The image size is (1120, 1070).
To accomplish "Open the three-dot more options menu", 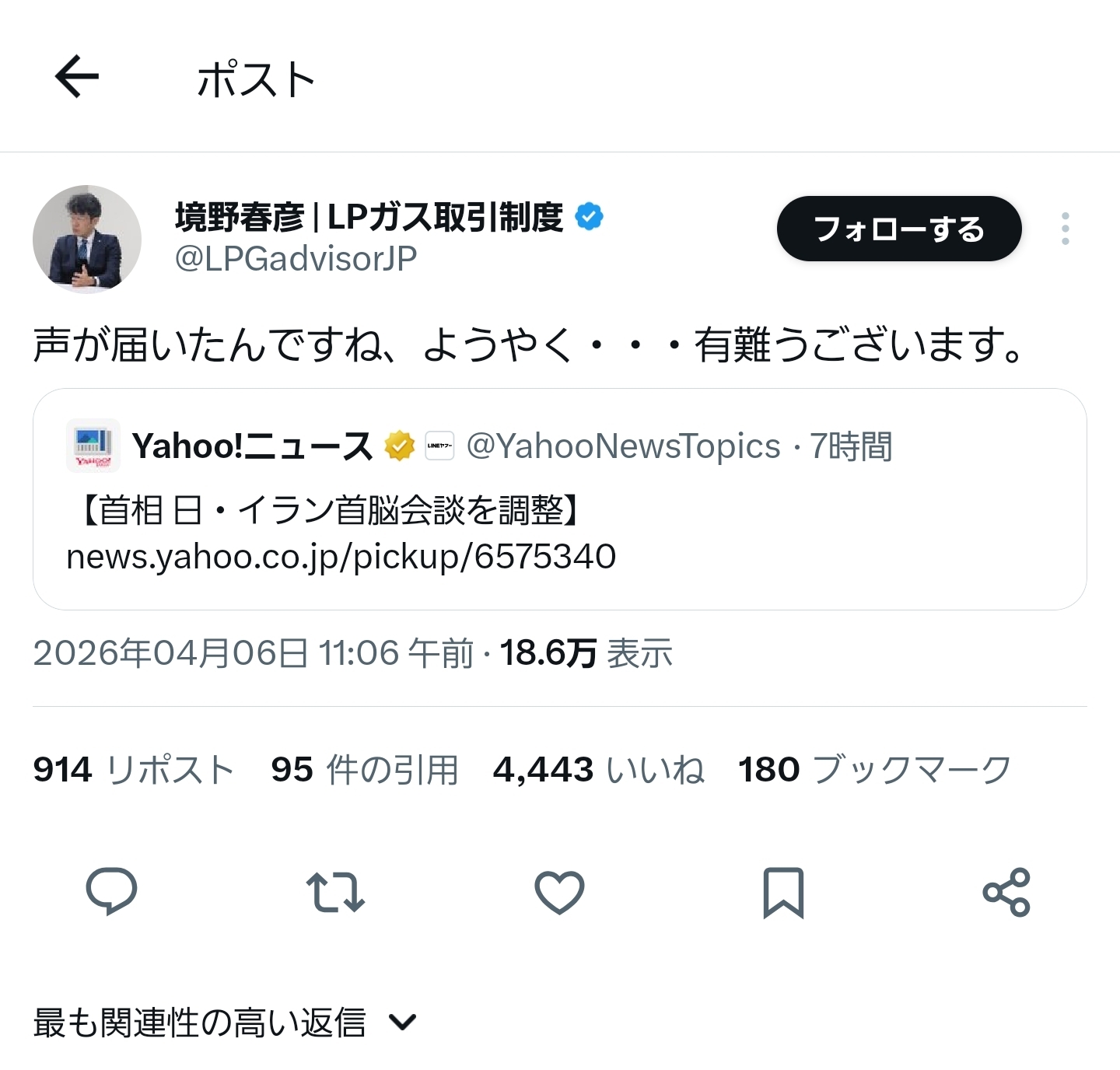I will 1065,229.
